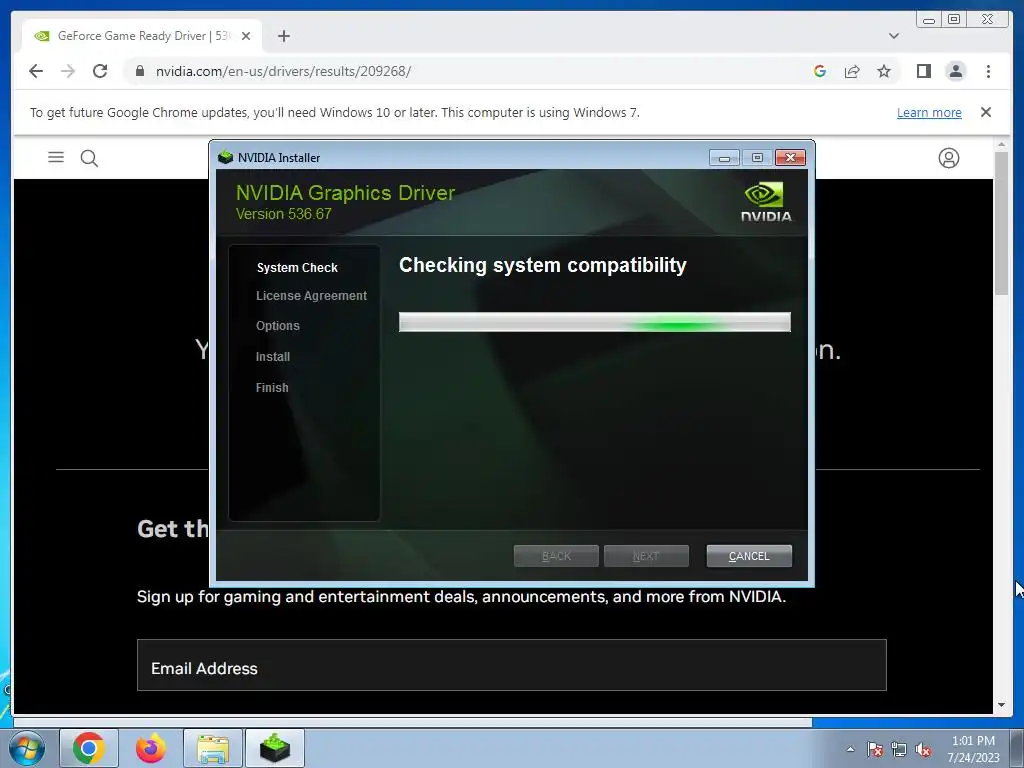Select System Check step
This screenshot has width=1024, height=768.
coord(297,268)
